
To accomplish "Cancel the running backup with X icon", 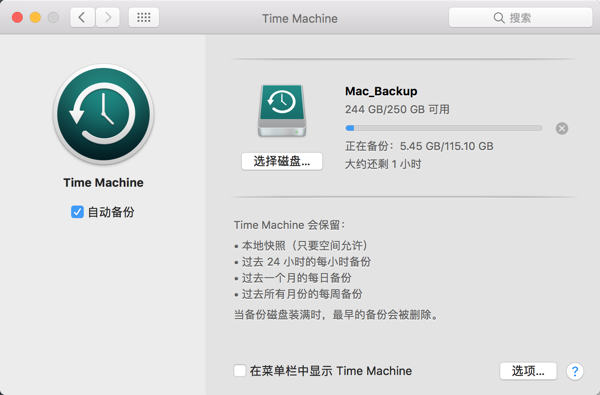I will click(562, 128).
